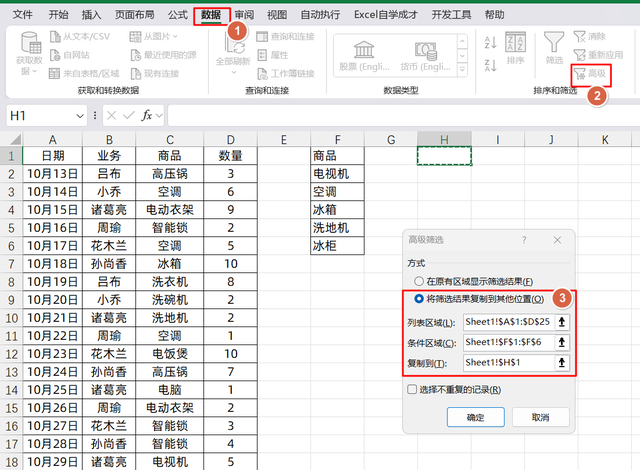Collapse dialog via 复制到 range picker arrow

[x=562, y=363]
